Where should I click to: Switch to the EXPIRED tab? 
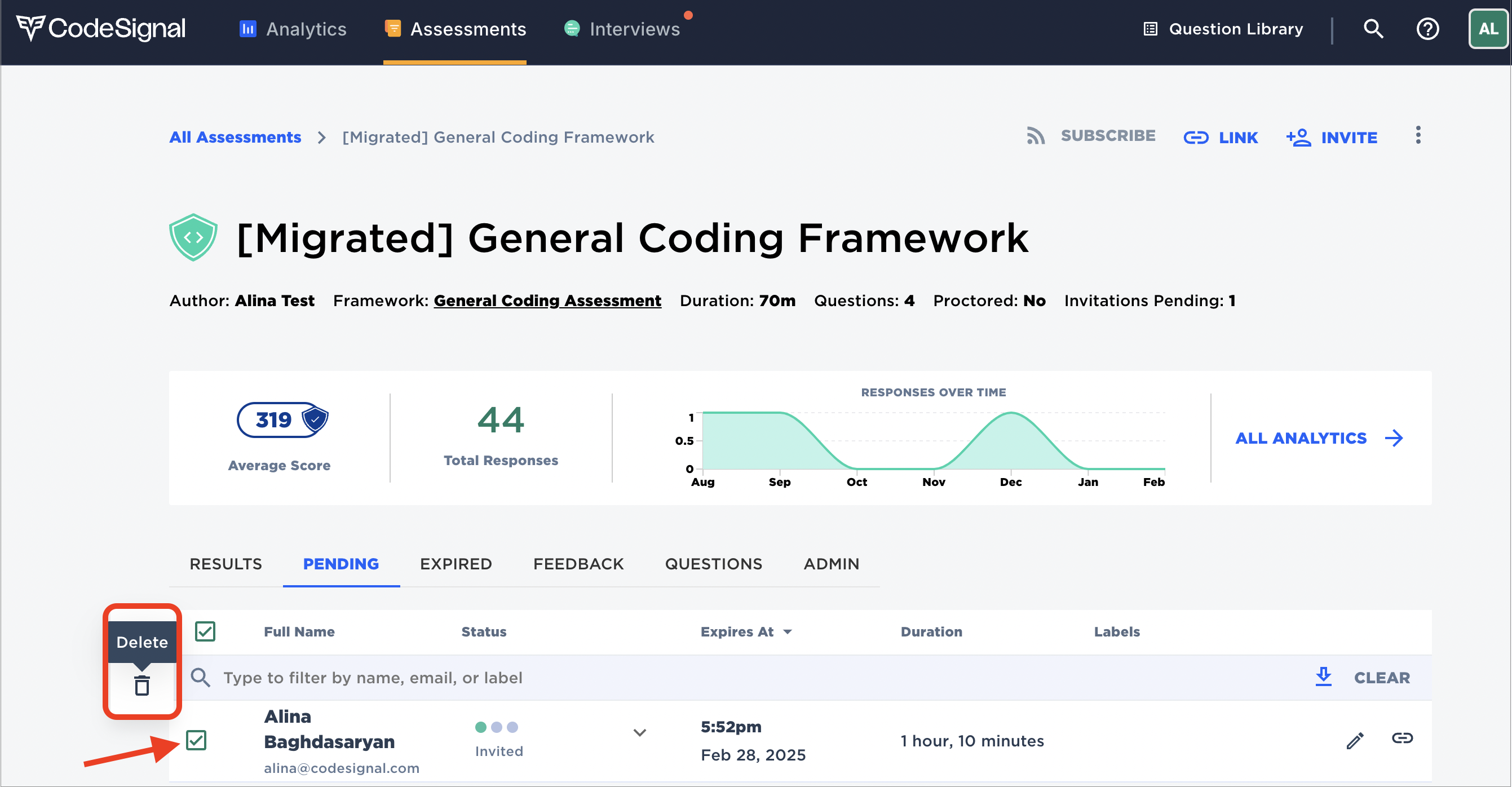[x=456, y=564]
